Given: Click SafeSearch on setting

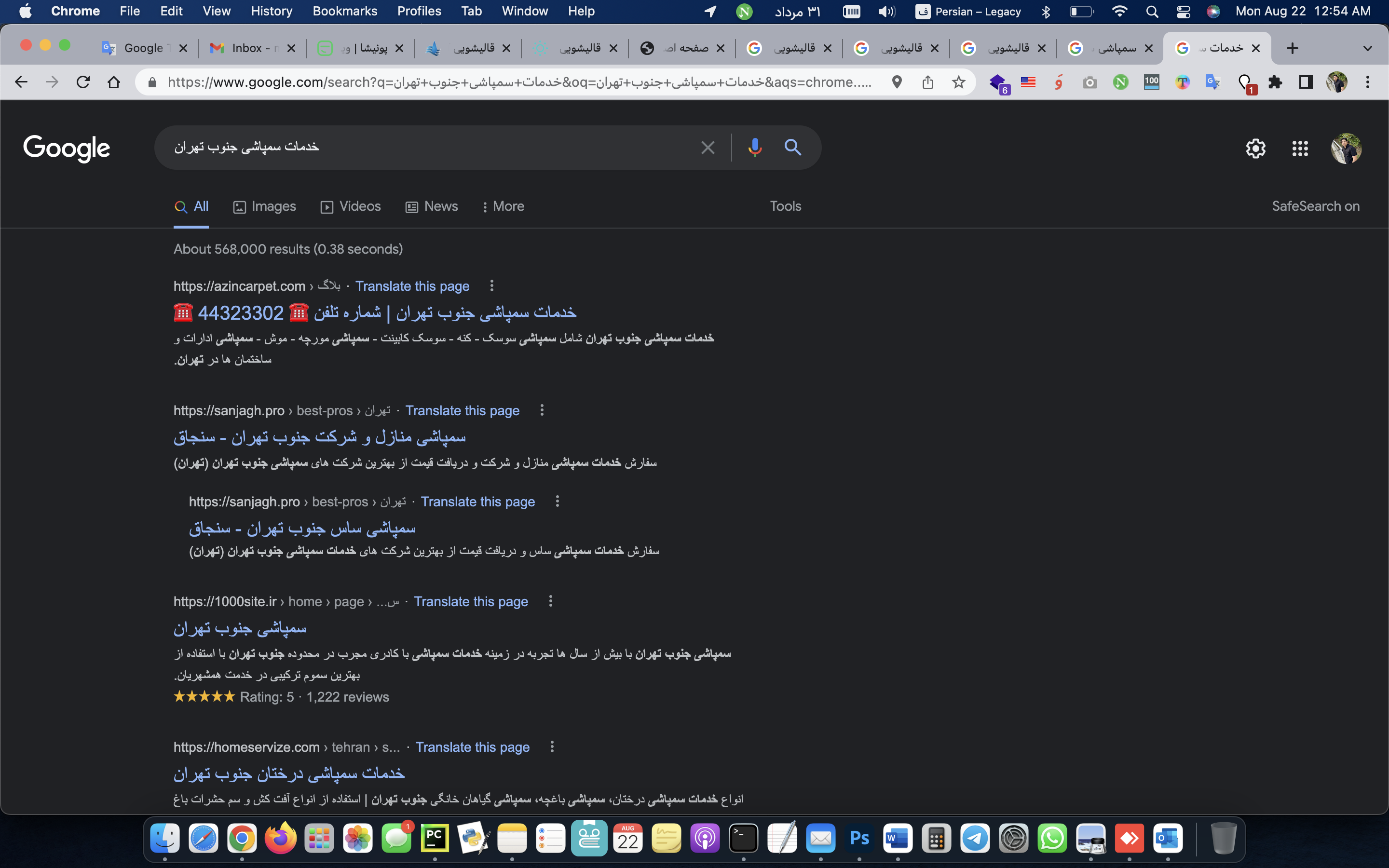Looking at the screenshot, I should (x=1316, y=206).
